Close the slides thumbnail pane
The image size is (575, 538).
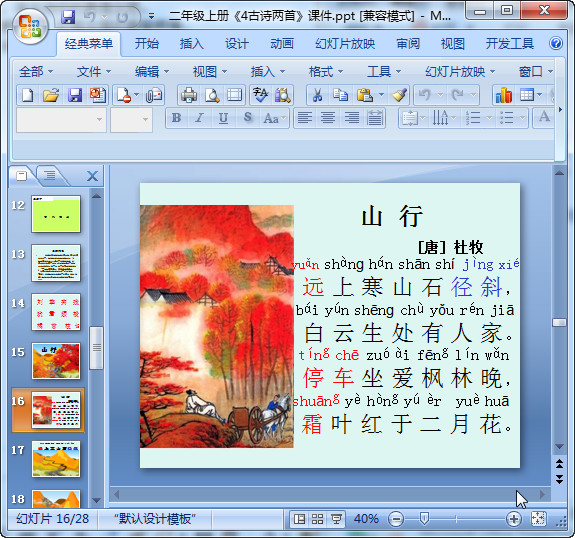click(92, 176)
